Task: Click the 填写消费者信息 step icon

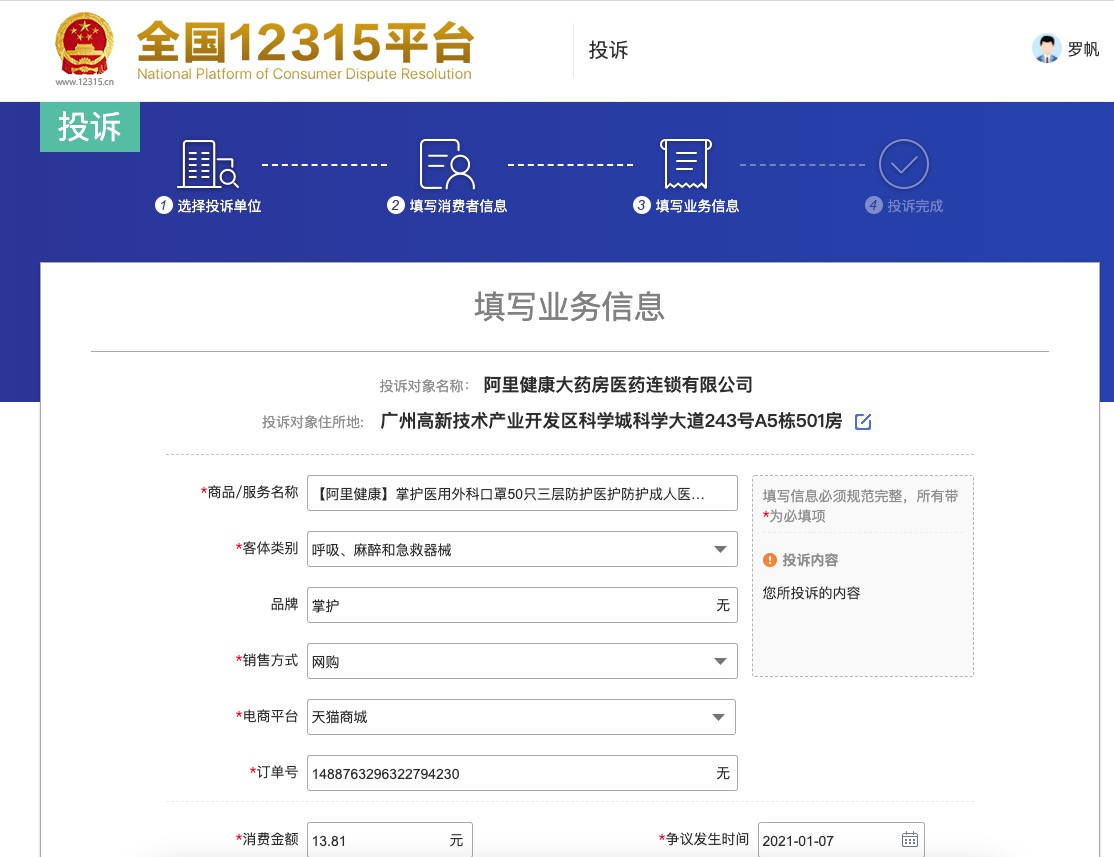Action: 447,164
